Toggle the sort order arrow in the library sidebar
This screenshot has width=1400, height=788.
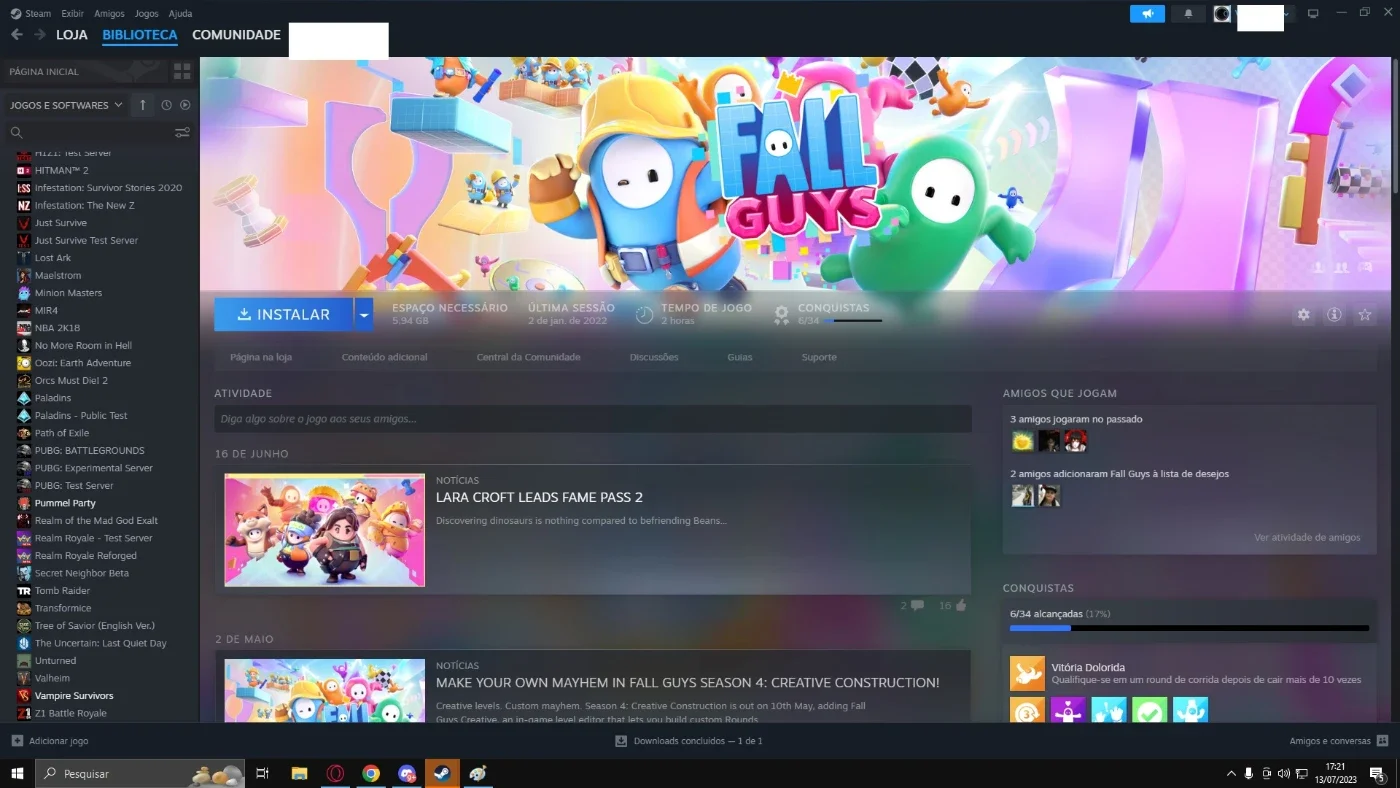pos(142,105)
